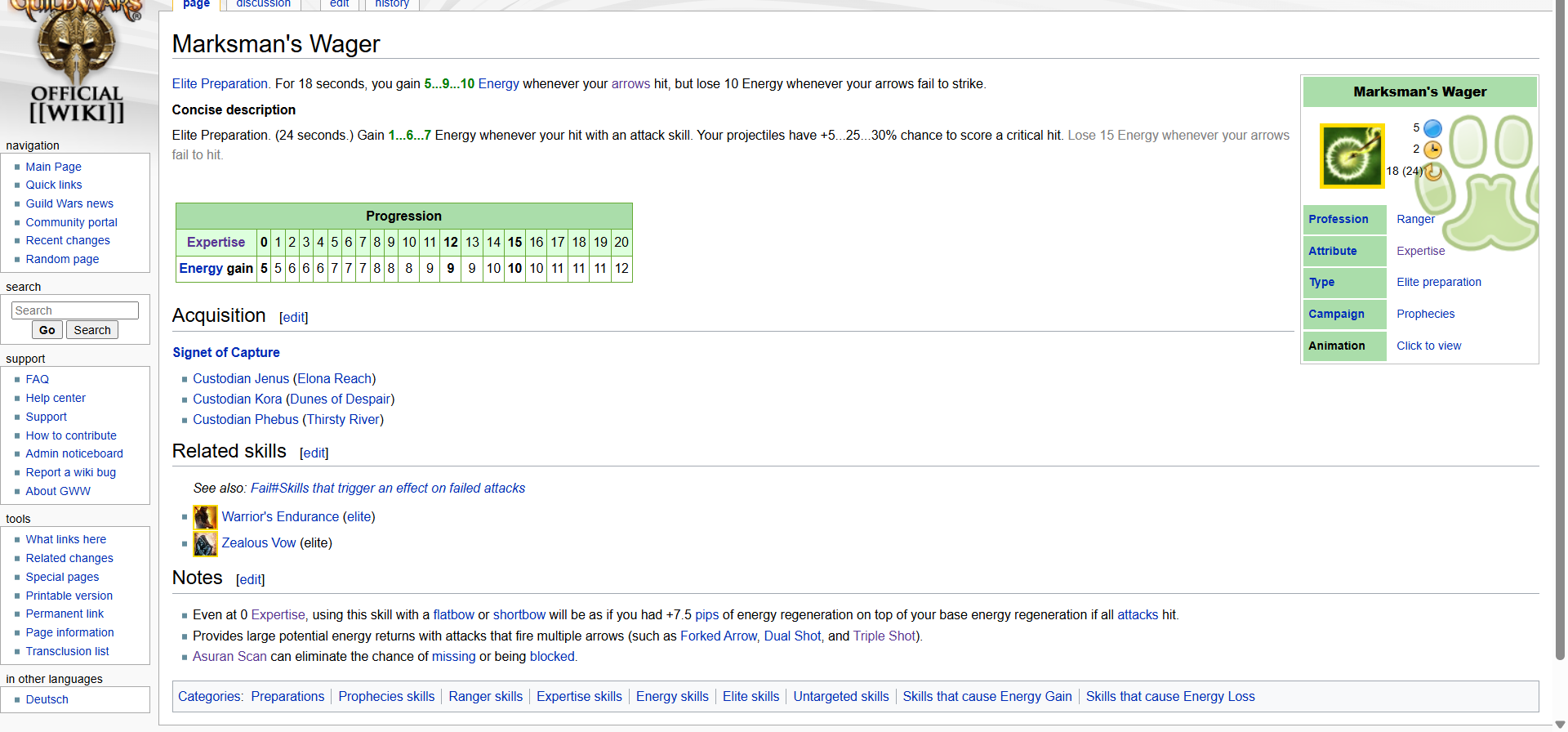Image resolution: width=1568 pixels, height=732 pixels.
Task: Open Quick links
Action: (54, 185)
